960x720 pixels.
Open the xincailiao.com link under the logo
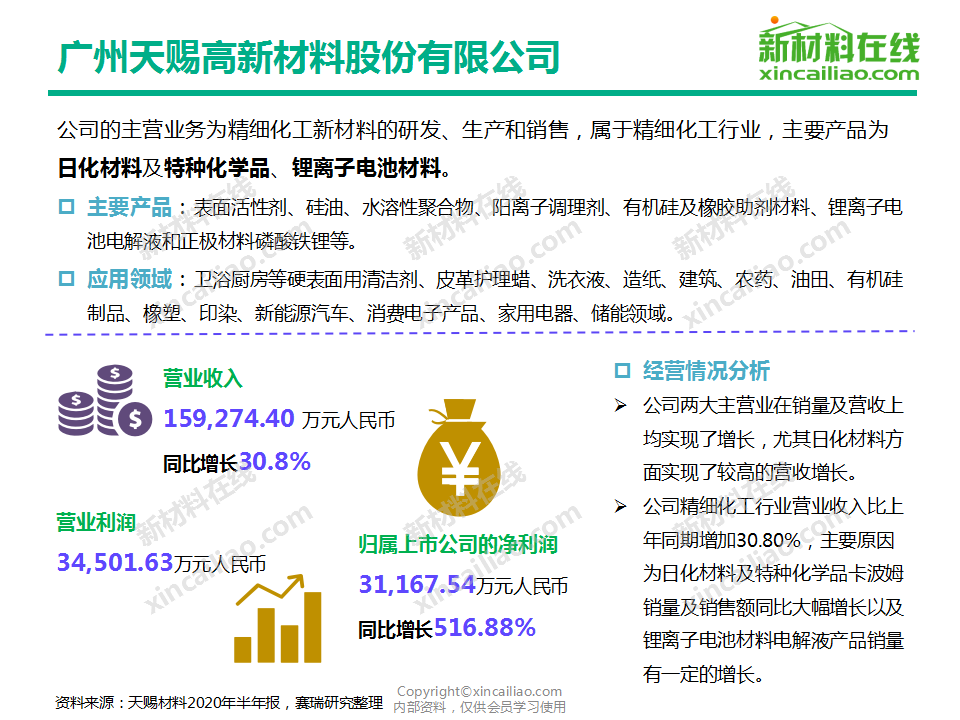(x=839, y=73)
